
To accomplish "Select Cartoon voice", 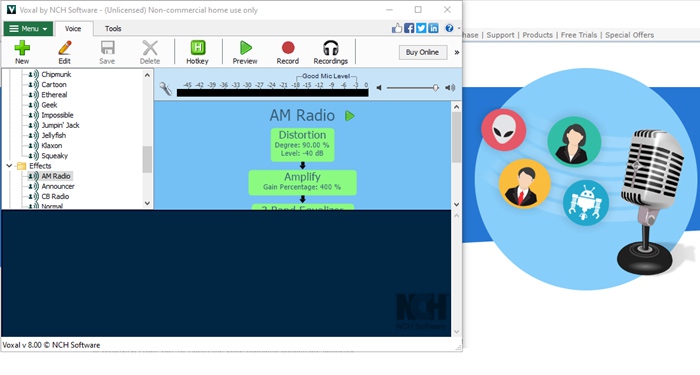I will [x=54, y=85].
